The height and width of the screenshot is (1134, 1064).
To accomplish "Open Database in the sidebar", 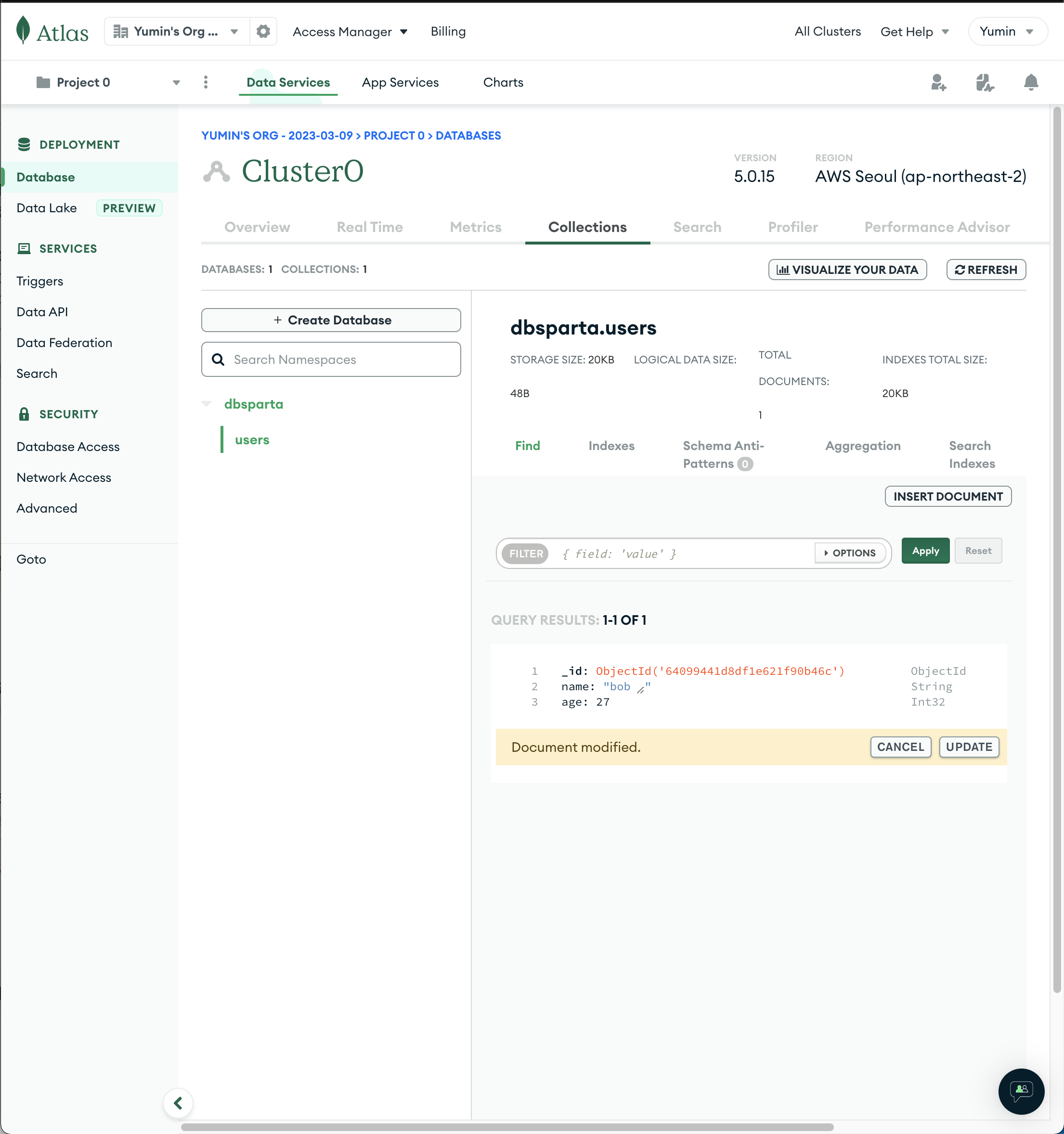I will click(46, 177).
